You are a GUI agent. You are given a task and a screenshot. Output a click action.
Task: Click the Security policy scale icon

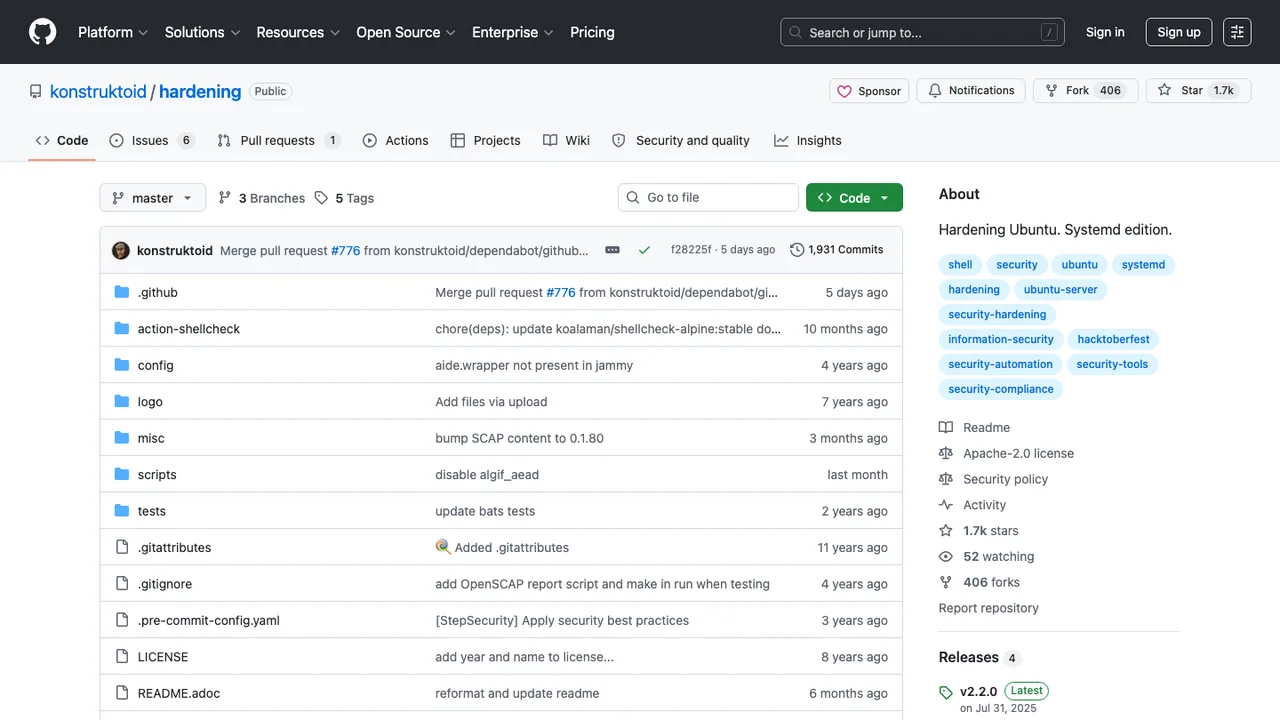(x=946, y=479)
